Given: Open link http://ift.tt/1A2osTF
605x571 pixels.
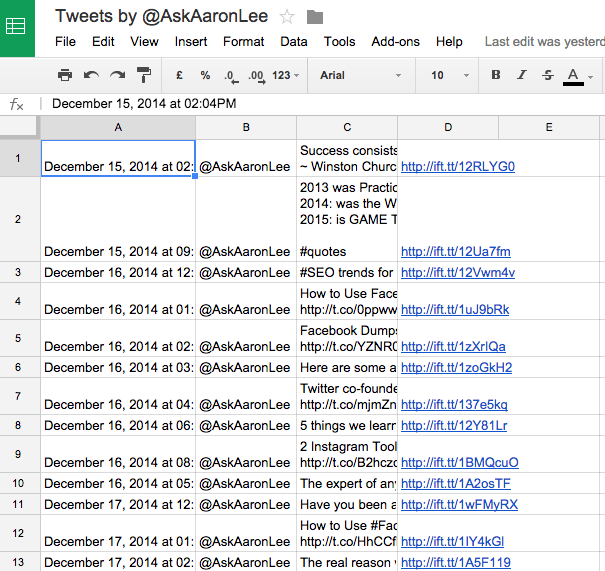Looking at the screenshot, I should (x=456, y=483).
